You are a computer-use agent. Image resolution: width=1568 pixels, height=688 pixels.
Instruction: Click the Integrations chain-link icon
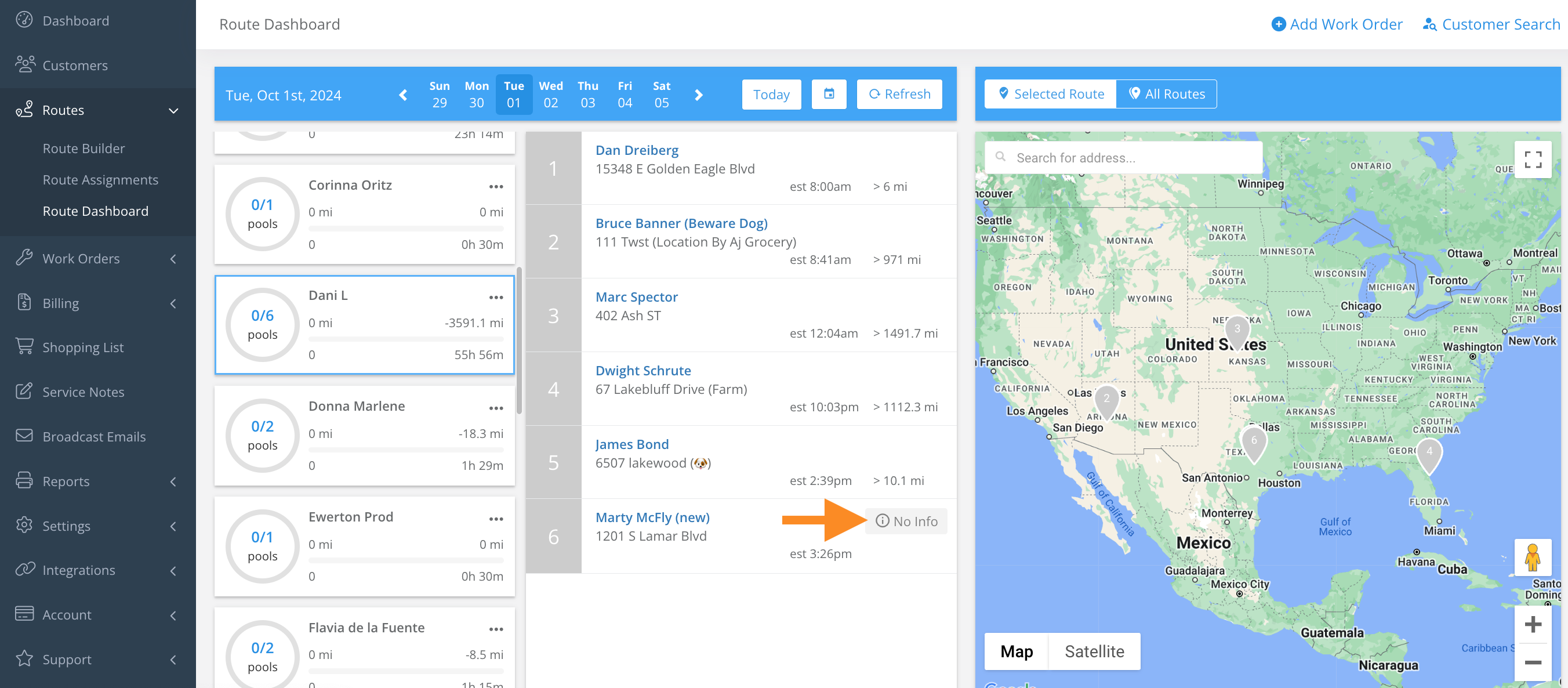(x=25, y=569)
